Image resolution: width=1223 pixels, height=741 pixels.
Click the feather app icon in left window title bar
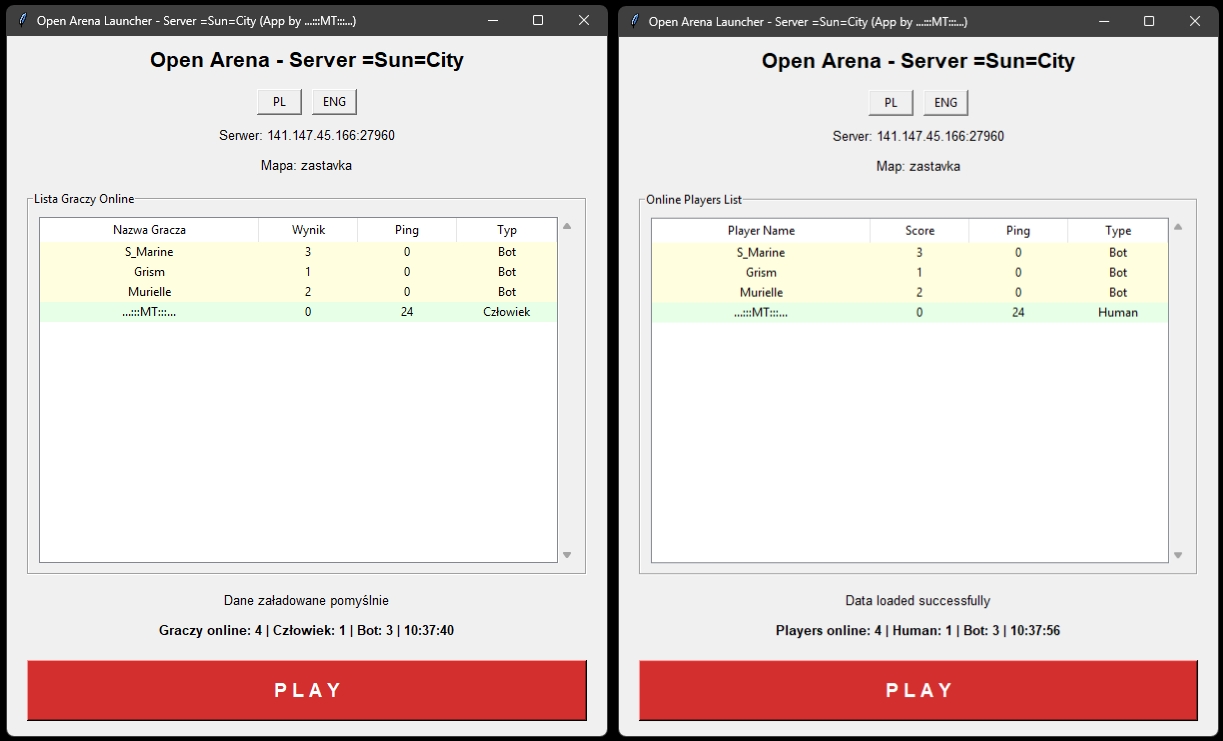pyautogui.click(x=22, y=20)
